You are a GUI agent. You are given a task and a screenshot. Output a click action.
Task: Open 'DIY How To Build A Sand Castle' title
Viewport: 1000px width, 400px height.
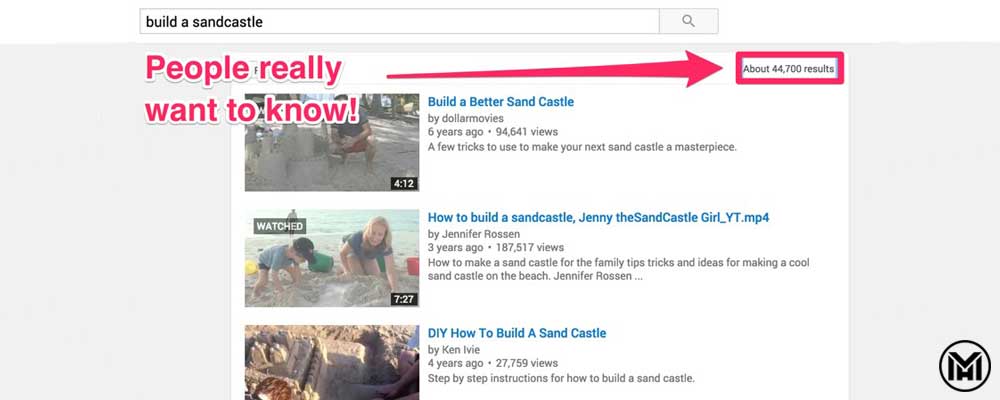pyautogui.click(x=516, y=333)
